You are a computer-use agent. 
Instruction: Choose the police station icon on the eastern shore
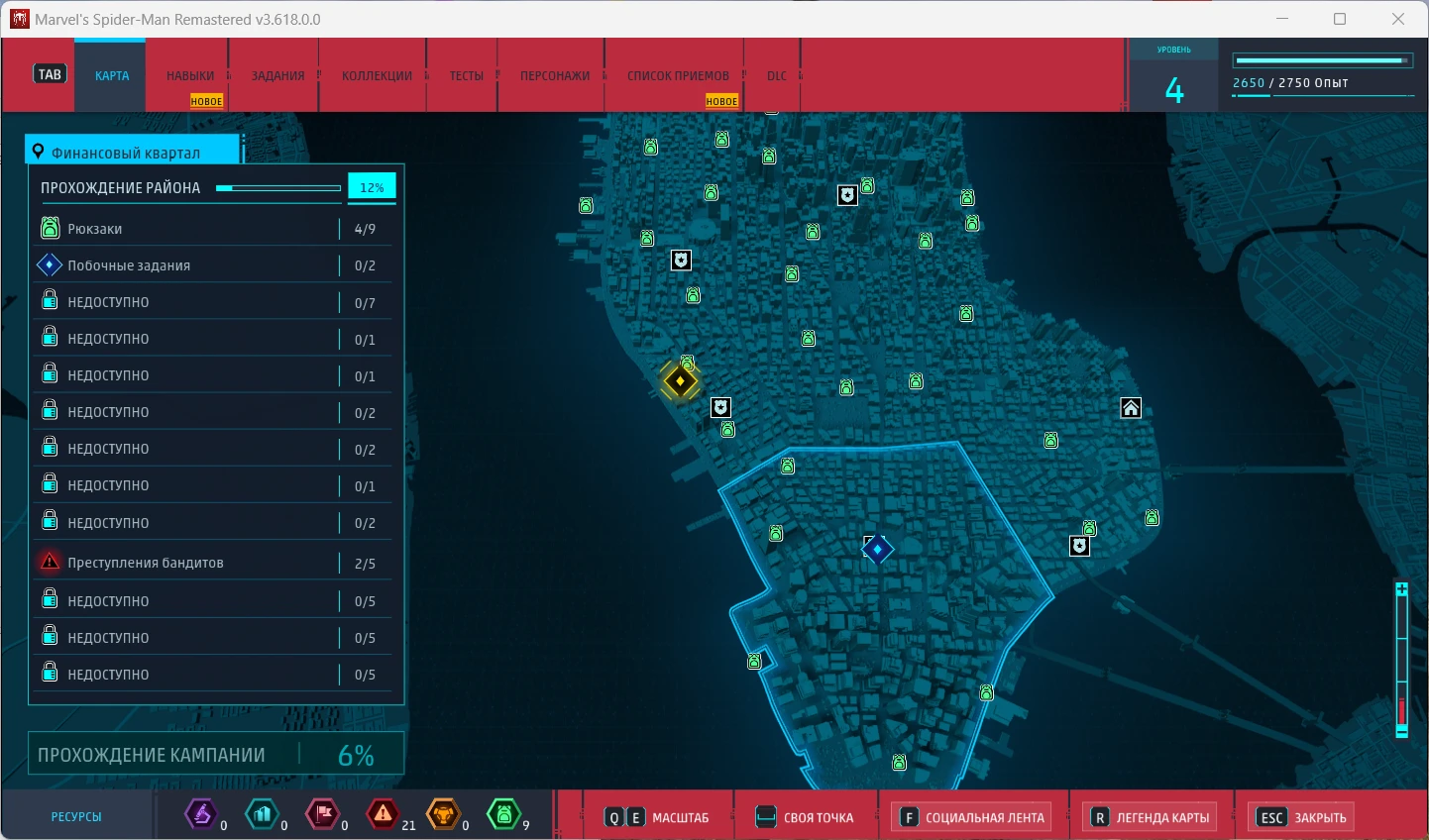point(1079,546)
